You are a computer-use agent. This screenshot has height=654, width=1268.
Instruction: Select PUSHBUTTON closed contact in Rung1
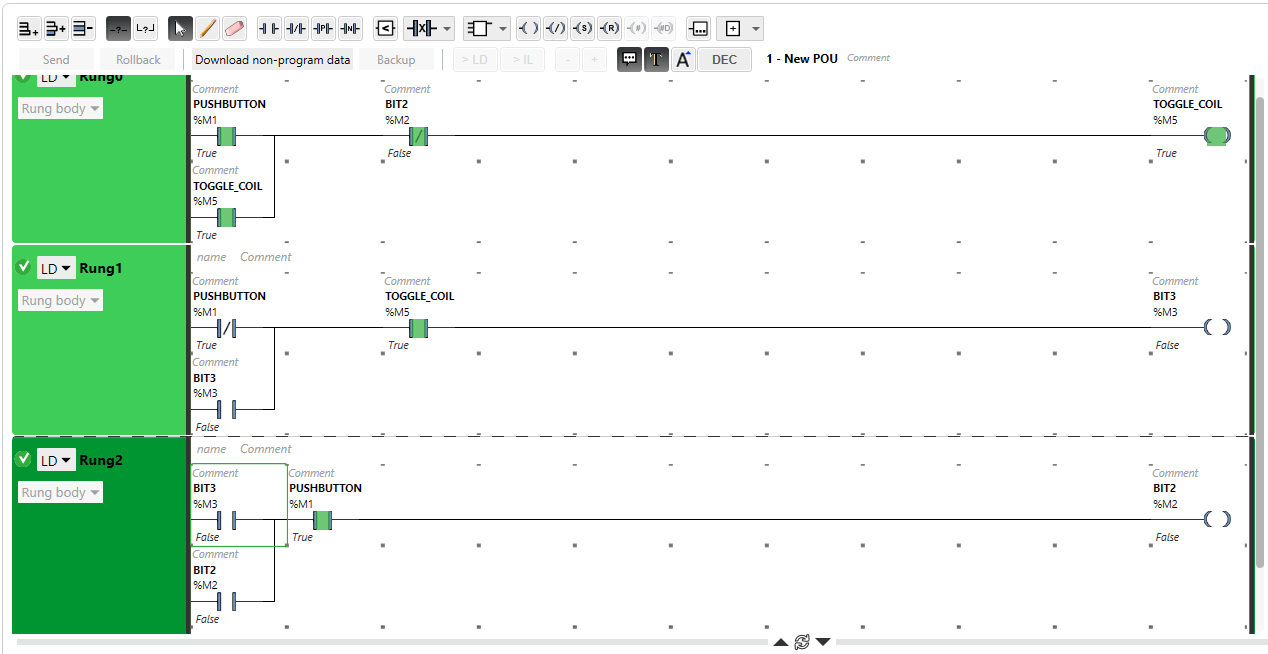click(x=227, y=328)
